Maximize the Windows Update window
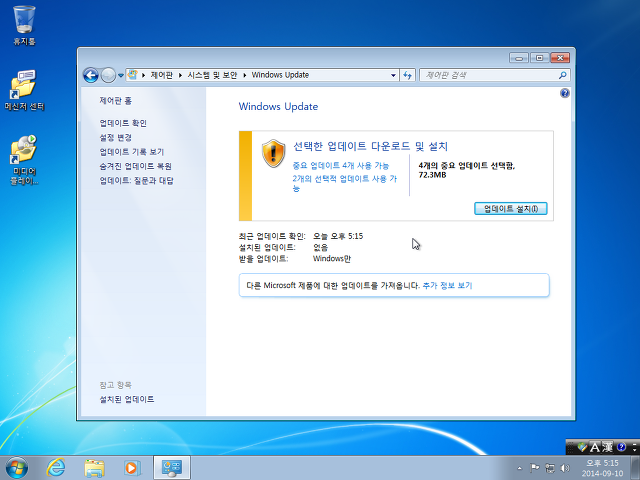The image size is (640, 480). click(539, 58)
